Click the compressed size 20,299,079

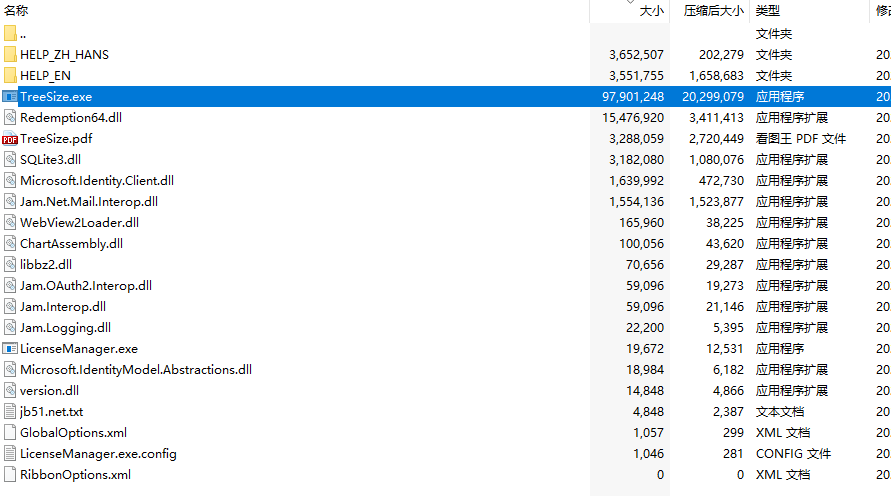[713, 97]
